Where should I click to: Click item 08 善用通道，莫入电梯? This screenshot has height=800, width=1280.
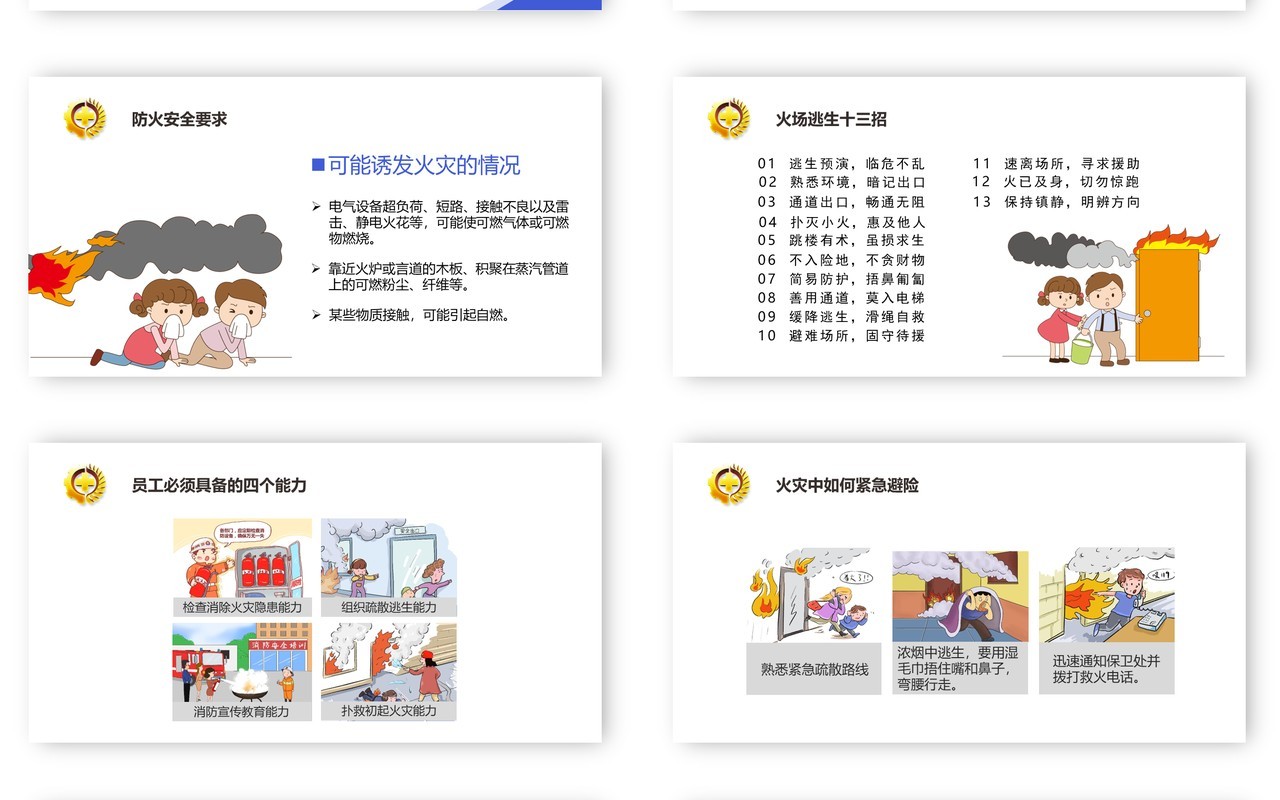tap(841, 298)
